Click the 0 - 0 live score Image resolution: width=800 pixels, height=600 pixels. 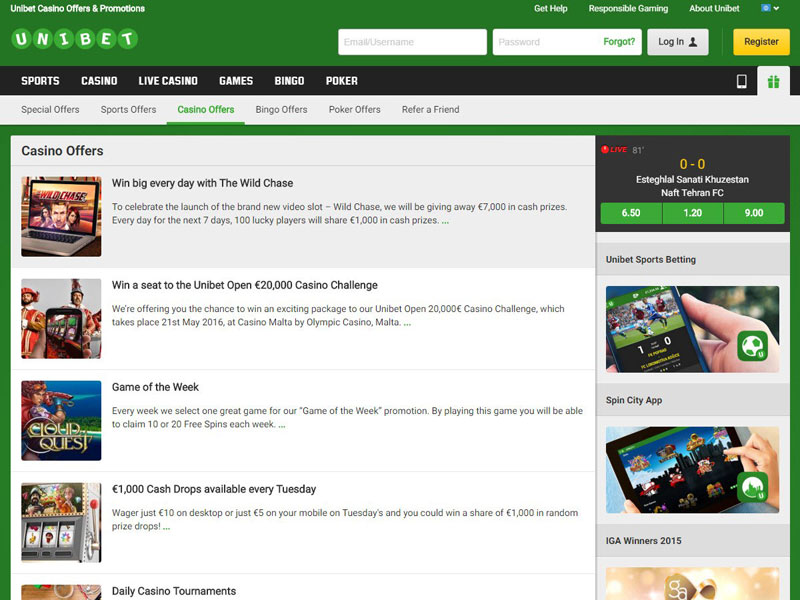coord(692,164)
